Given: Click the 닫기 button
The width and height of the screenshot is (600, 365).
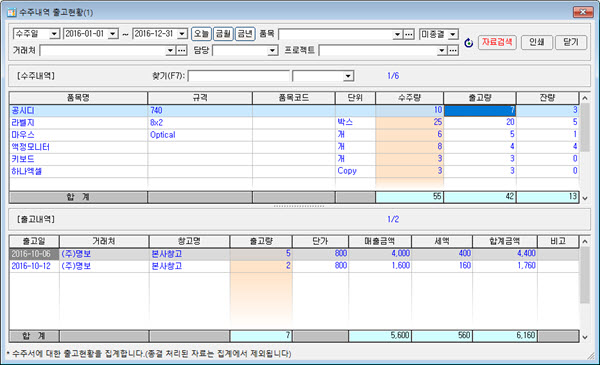Looking at the screenshot, I should click(571, 42).
